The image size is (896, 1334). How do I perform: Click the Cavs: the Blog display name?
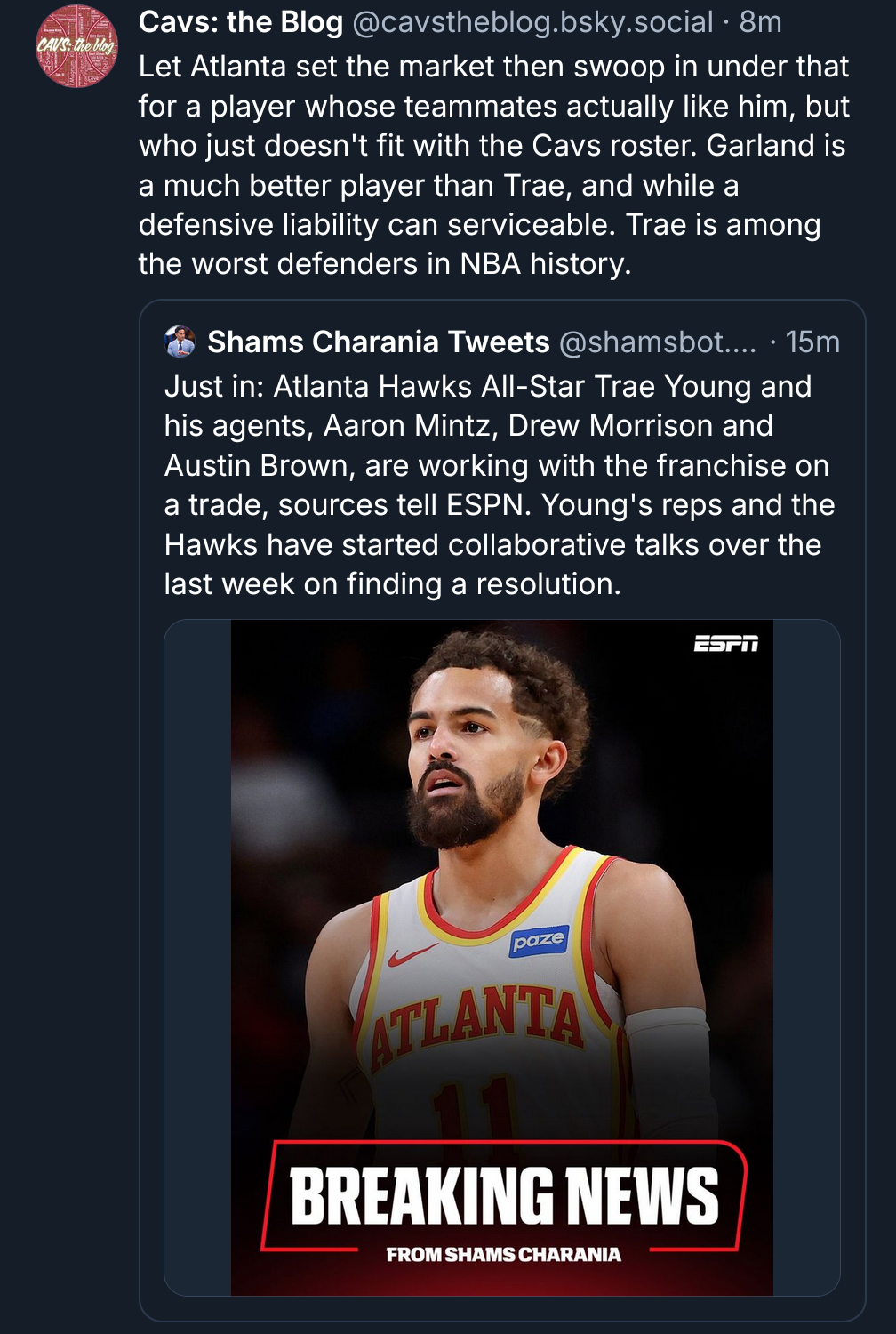point(240,22)
